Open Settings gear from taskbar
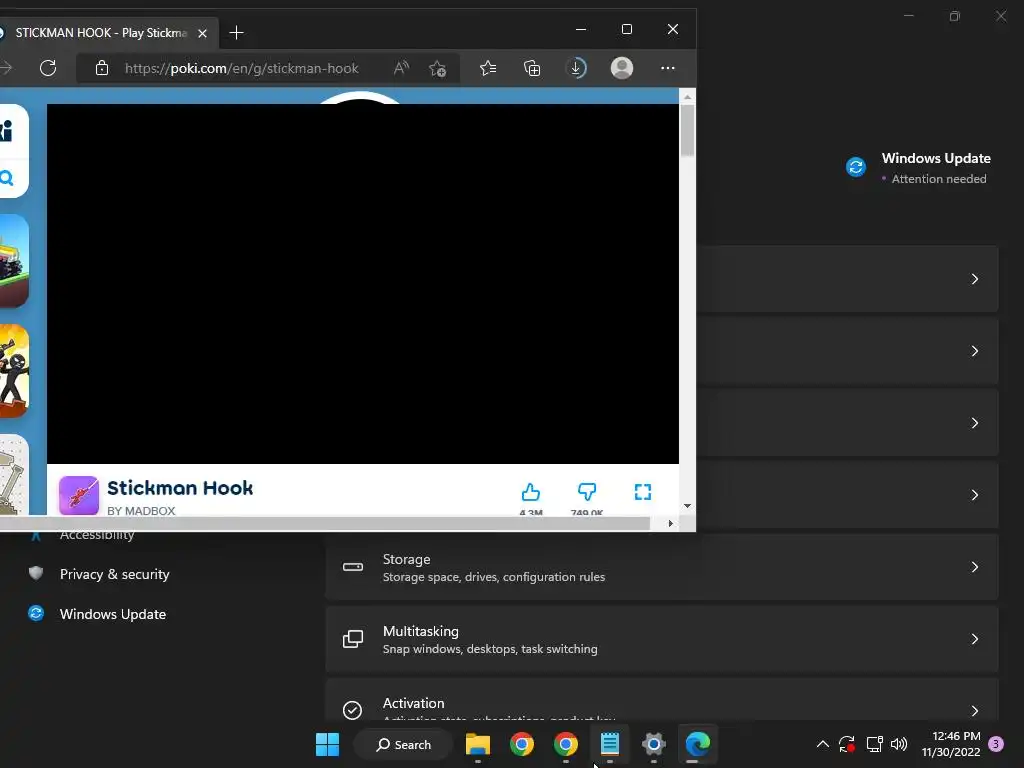The image size is (1024, 768). [x=654, y=744]
